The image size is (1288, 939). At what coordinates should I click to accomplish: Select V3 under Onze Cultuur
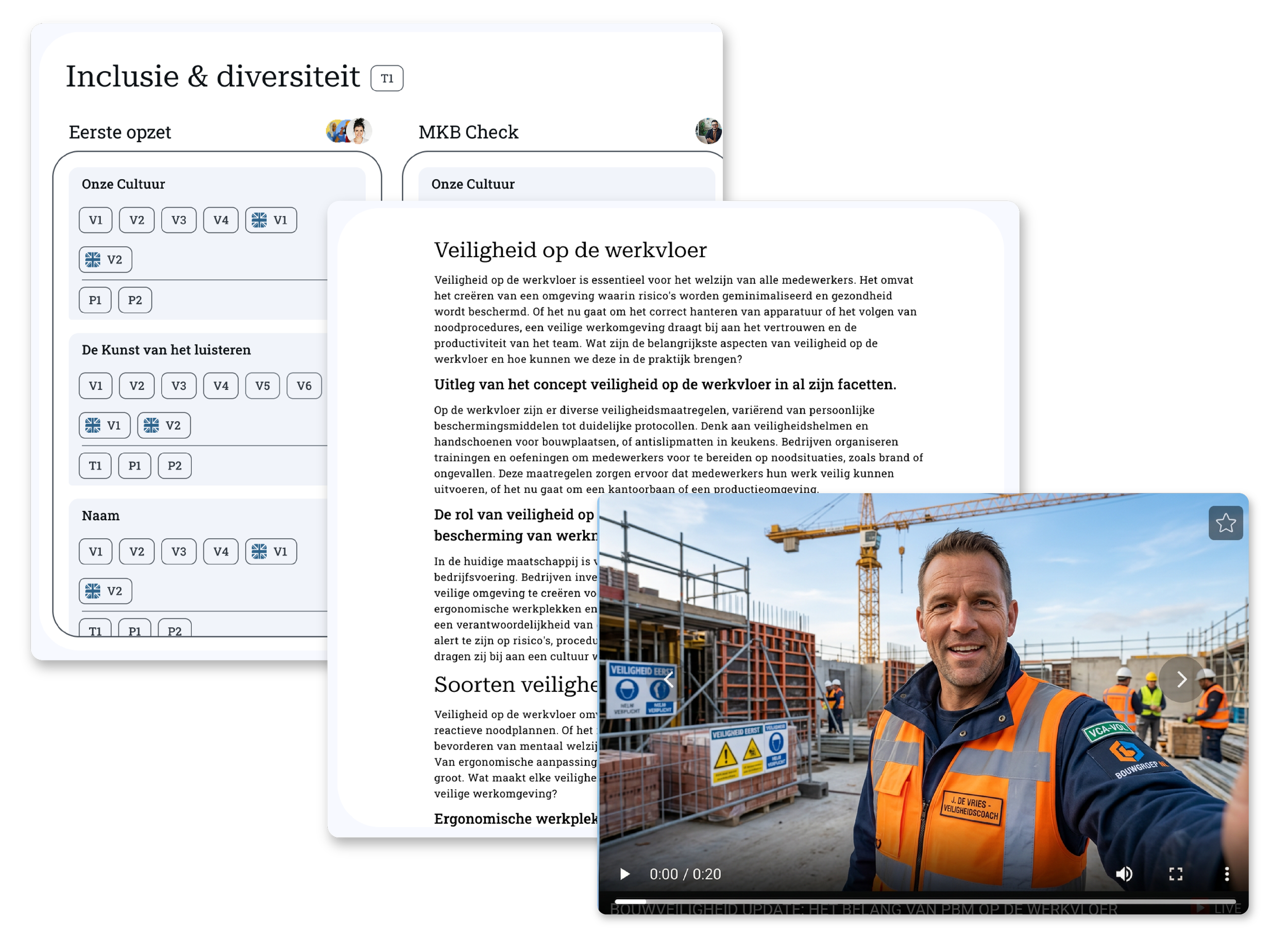coord(178,220)
